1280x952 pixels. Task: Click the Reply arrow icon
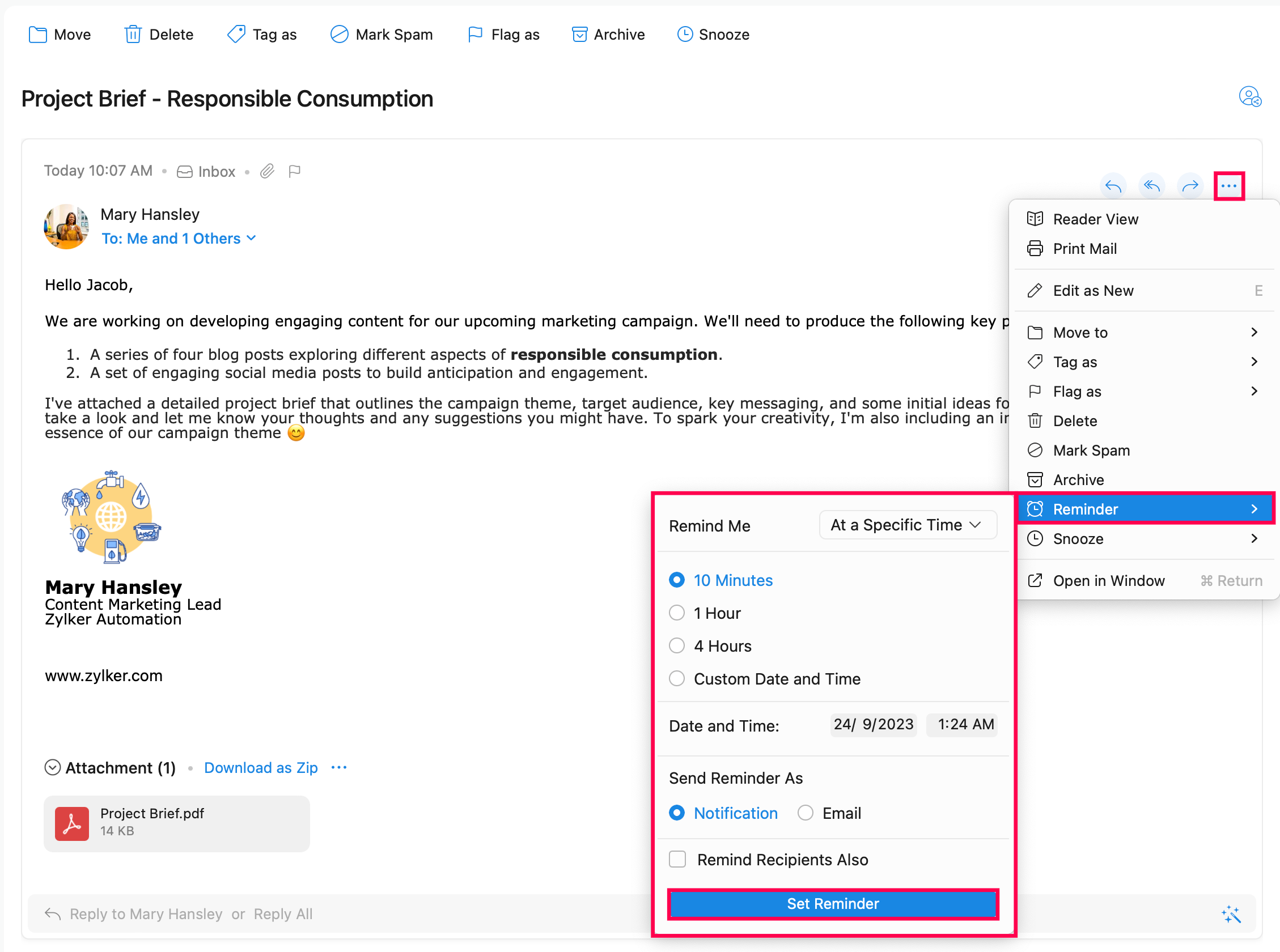(1113, 186)
